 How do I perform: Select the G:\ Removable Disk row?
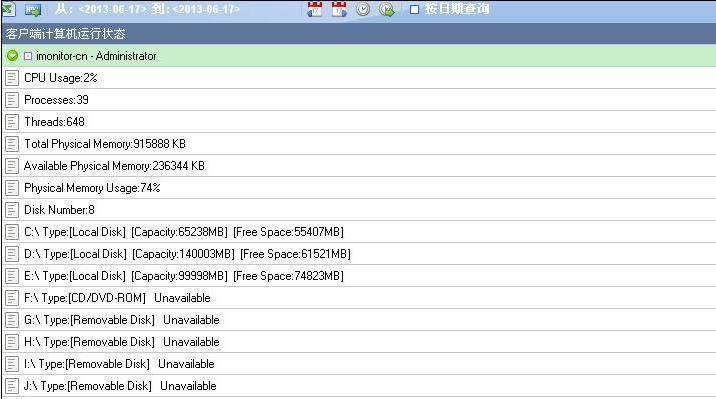[359, 320]
